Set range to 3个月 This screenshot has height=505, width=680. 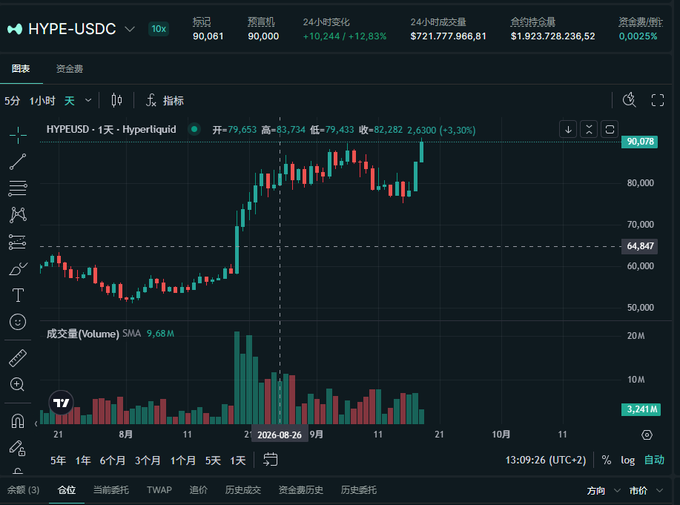tap(147, 460)
